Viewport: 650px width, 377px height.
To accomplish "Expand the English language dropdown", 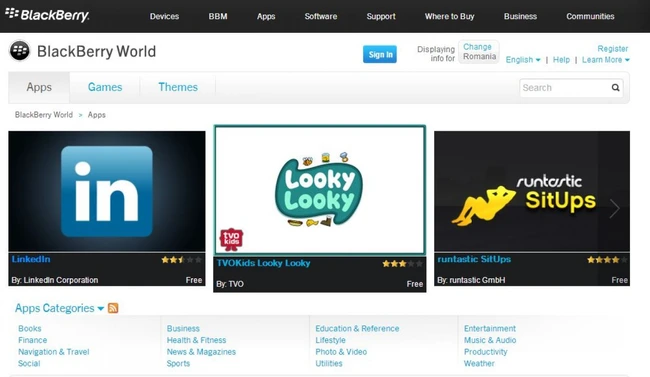I will point(523,60).
